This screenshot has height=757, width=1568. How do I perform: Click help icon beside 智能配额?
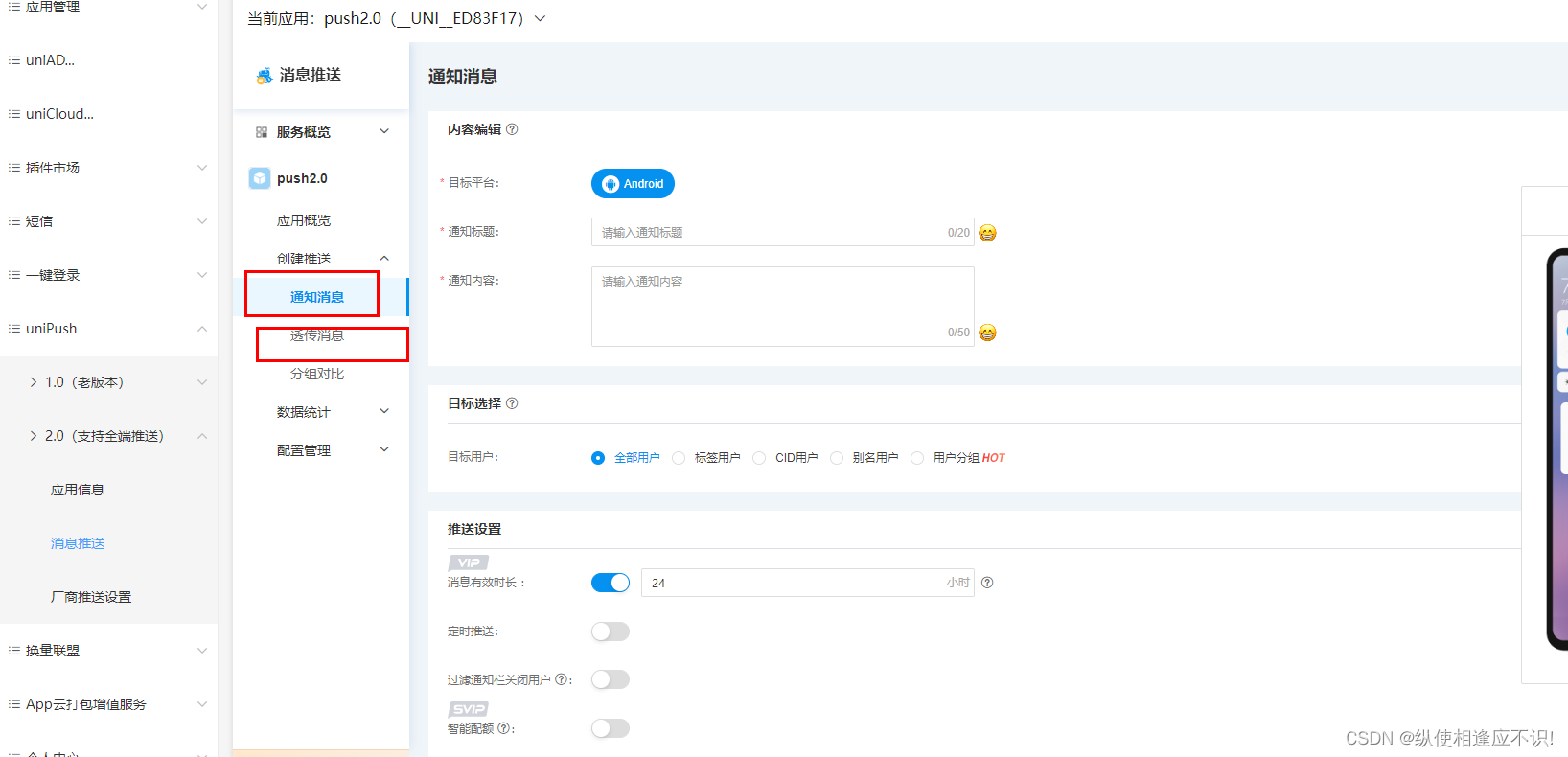503,728
